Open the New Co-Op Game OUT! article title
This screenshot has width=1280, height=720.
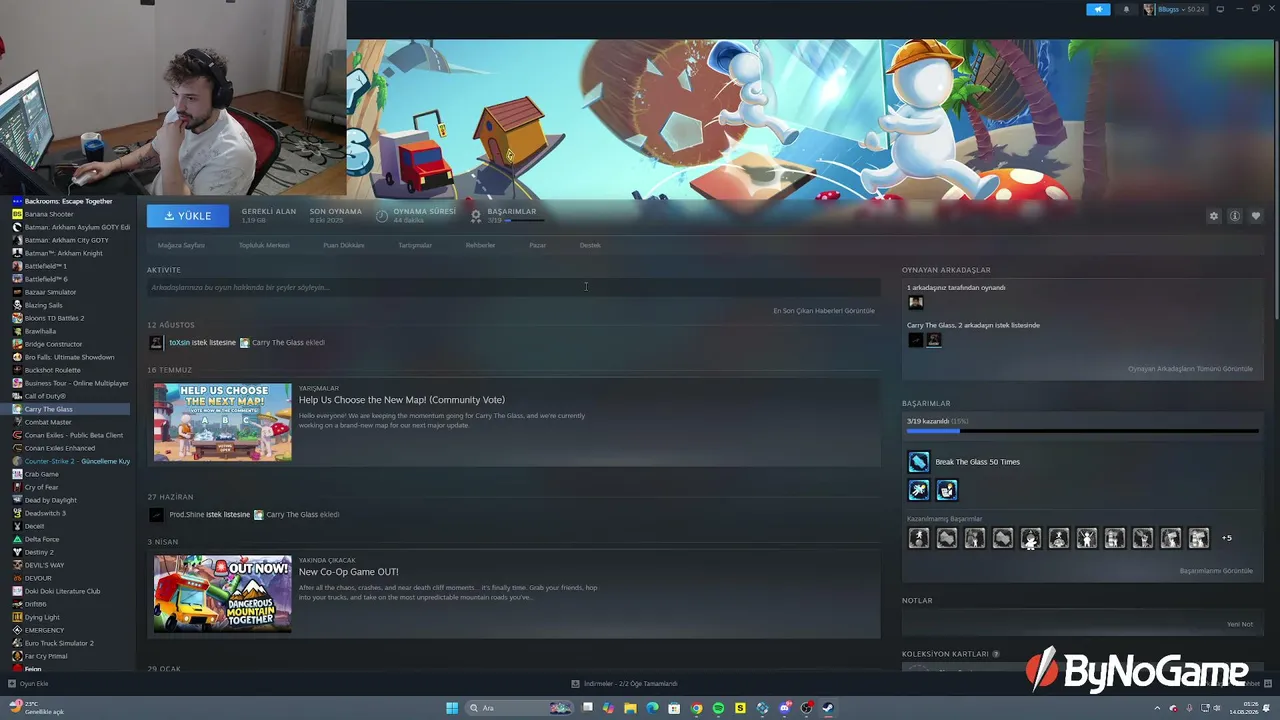click(348, 572)
